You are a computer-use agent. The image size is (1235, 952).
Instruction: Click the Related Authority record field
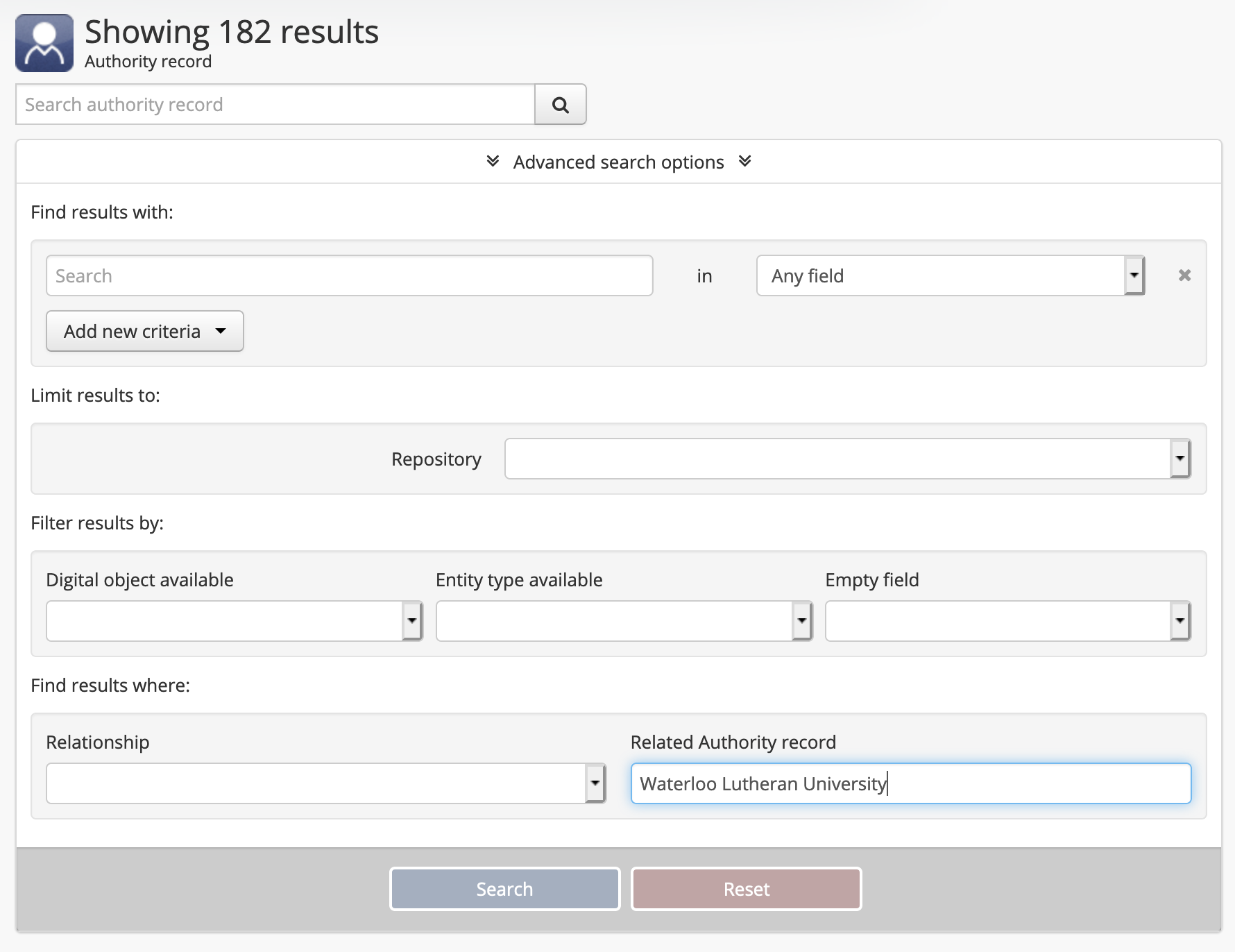910,783
